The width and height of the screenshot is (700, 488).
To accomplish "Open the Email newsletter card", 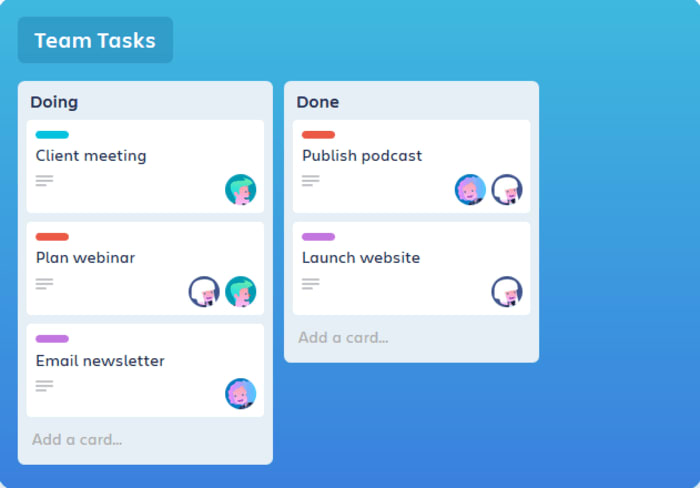I will [x=145, y=371].
